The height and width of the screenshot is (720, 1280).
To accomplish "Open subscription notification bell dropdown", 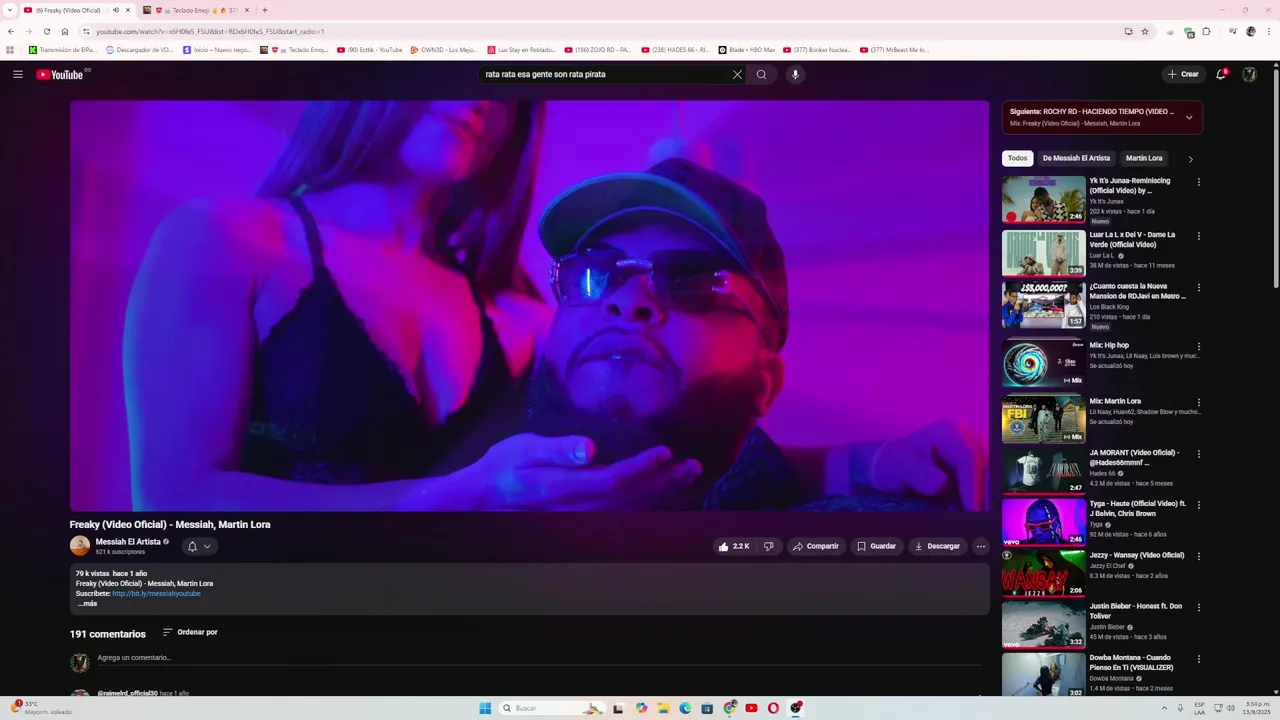I will 199,546.
